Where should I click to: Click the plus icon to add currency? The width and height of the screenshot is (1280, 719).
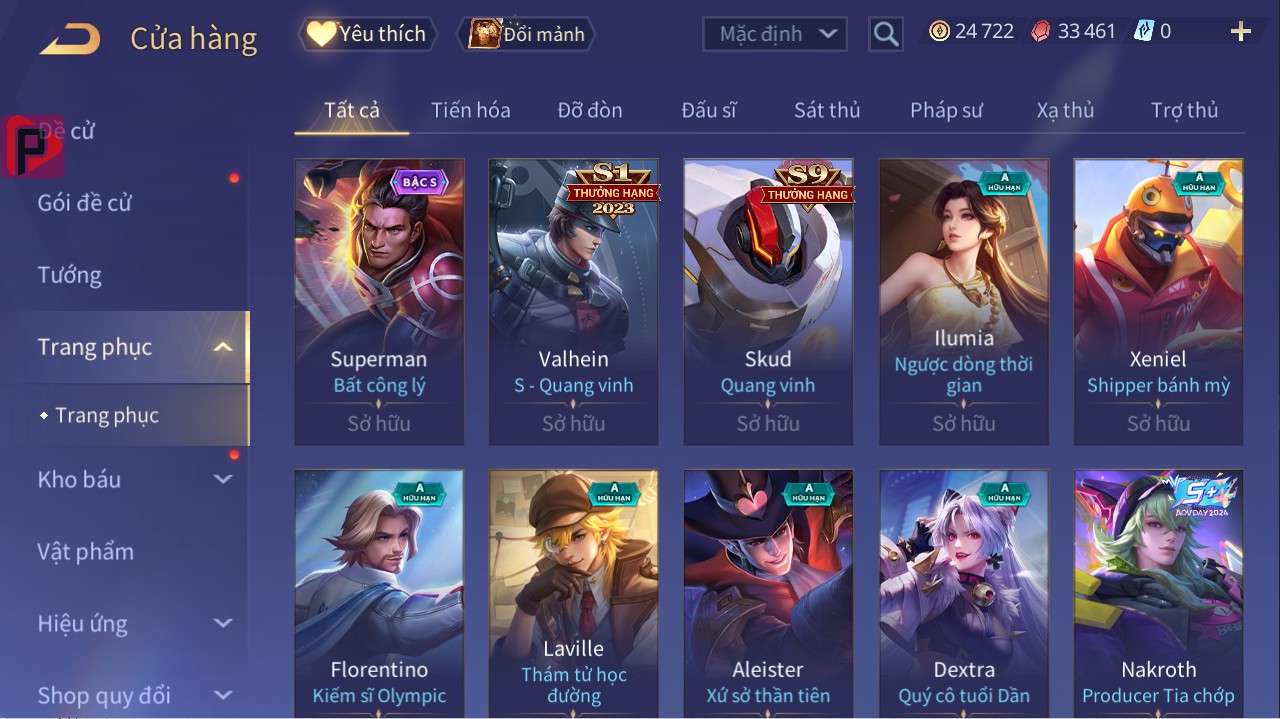coord(1241,32)
